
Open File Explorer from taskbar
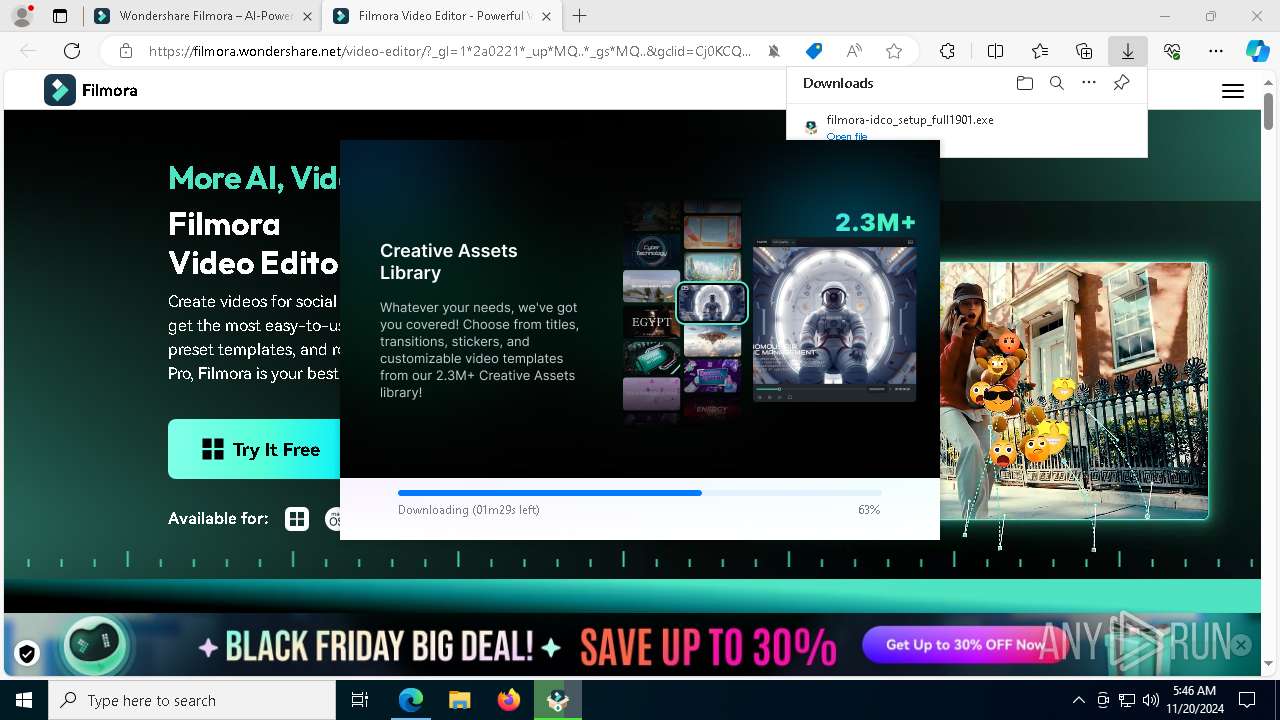[x=460, y=700]
